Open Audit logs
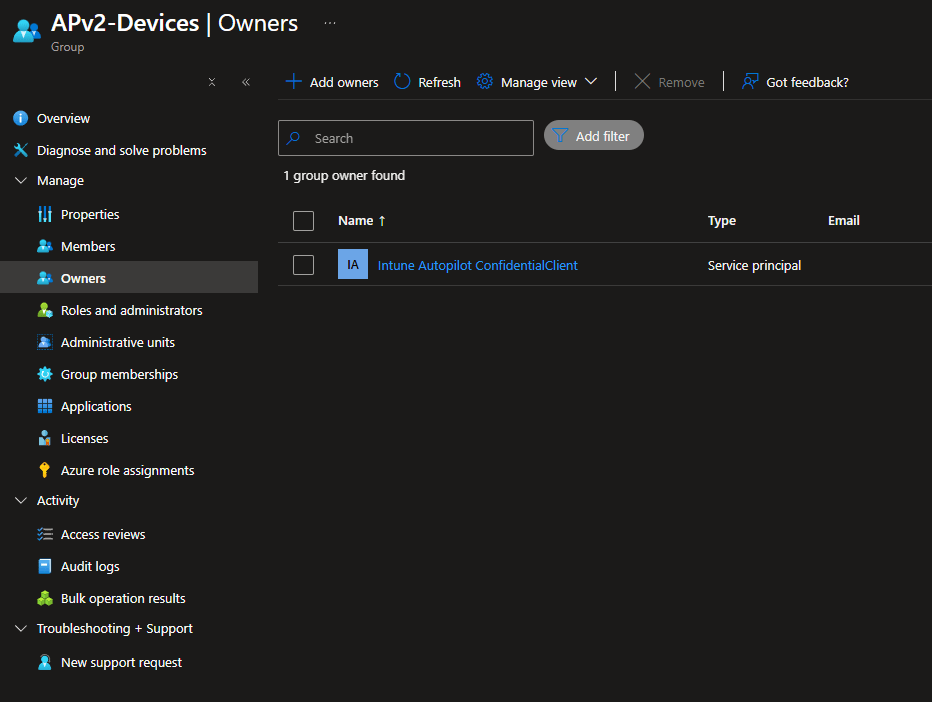The image size is (932, 702). (90, 566)
